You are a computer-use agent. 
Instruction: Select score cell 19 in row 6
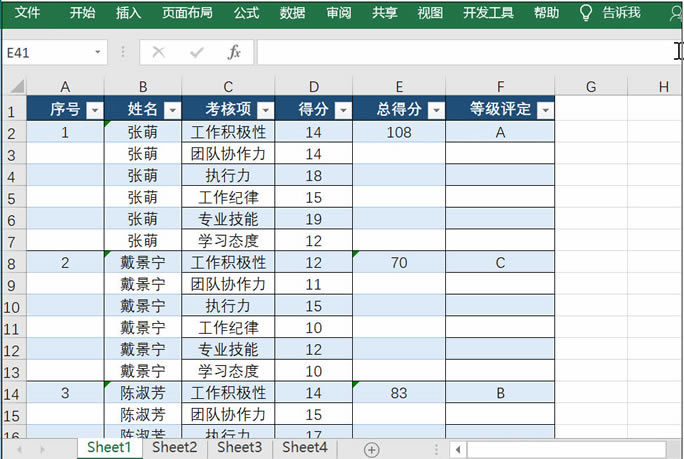[x=314, y=219]
